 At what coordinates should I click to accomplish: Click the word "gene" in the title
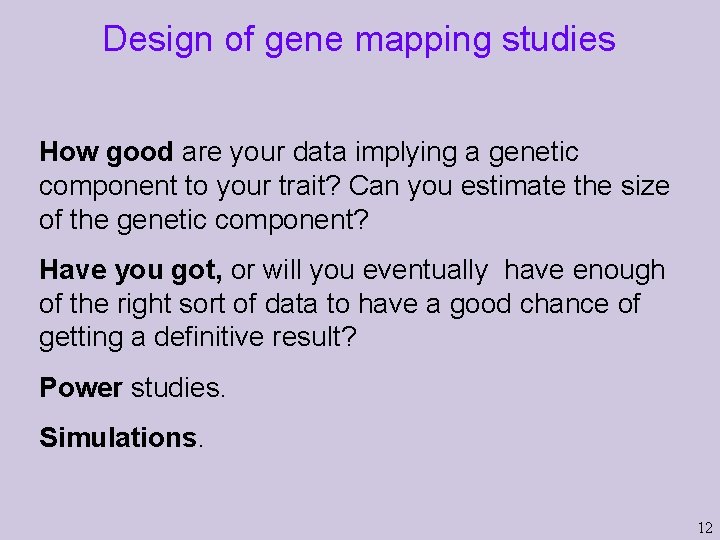[303, 39]
